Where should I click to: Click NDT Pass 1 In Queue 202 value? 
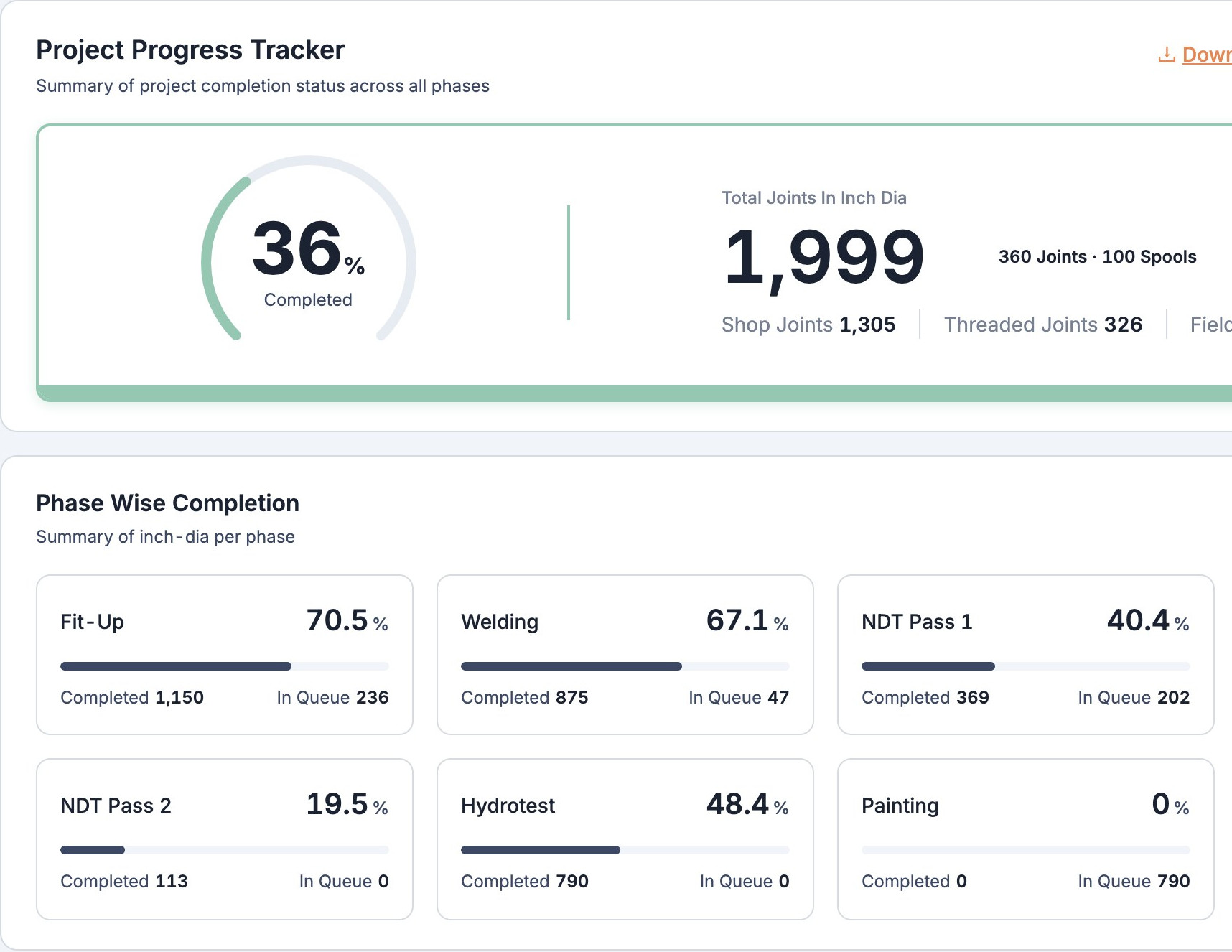(x=1134, y=697)
